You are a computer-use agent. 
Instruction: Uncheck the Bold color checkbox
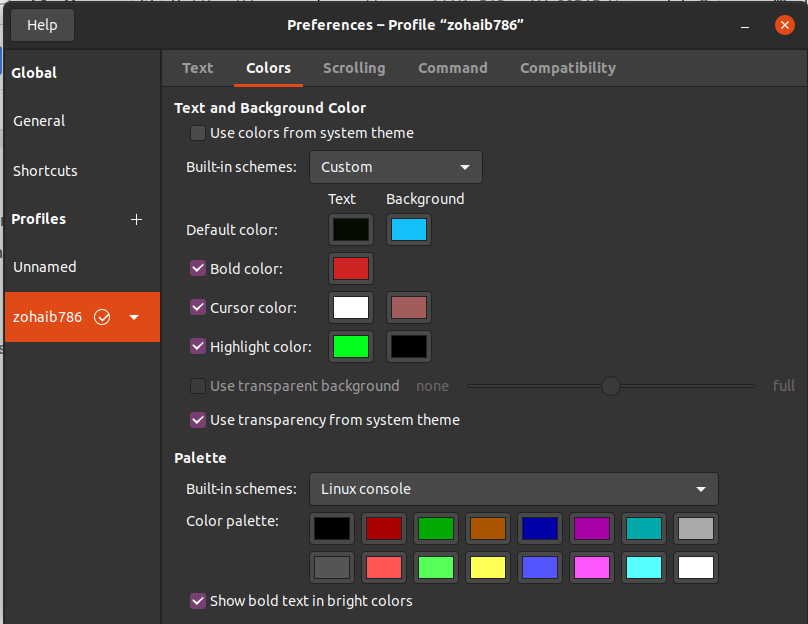[198, 269]
